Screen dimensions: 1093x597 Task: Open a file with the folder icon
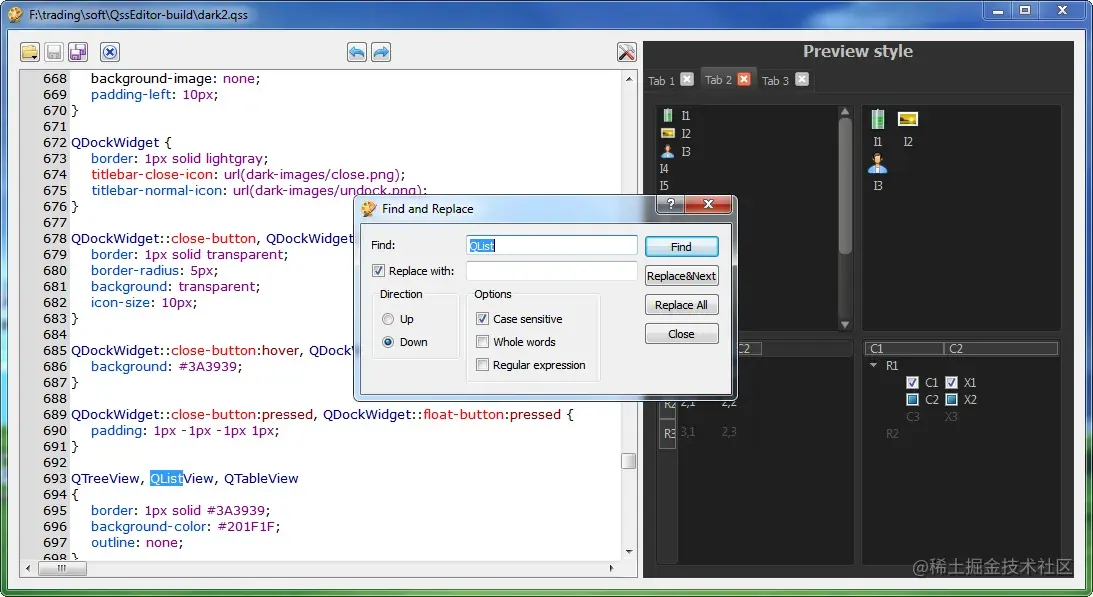tap(30, 52)
